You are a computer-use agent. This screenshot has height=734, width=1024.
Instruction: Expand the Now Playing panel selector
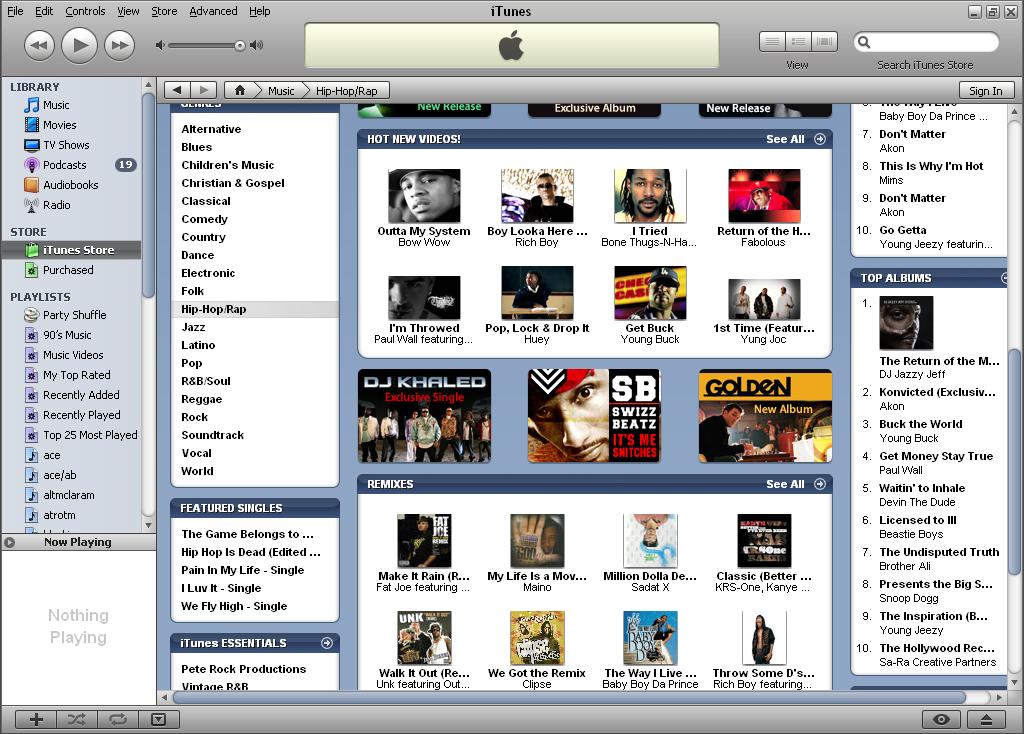click(x=9, y=542)
